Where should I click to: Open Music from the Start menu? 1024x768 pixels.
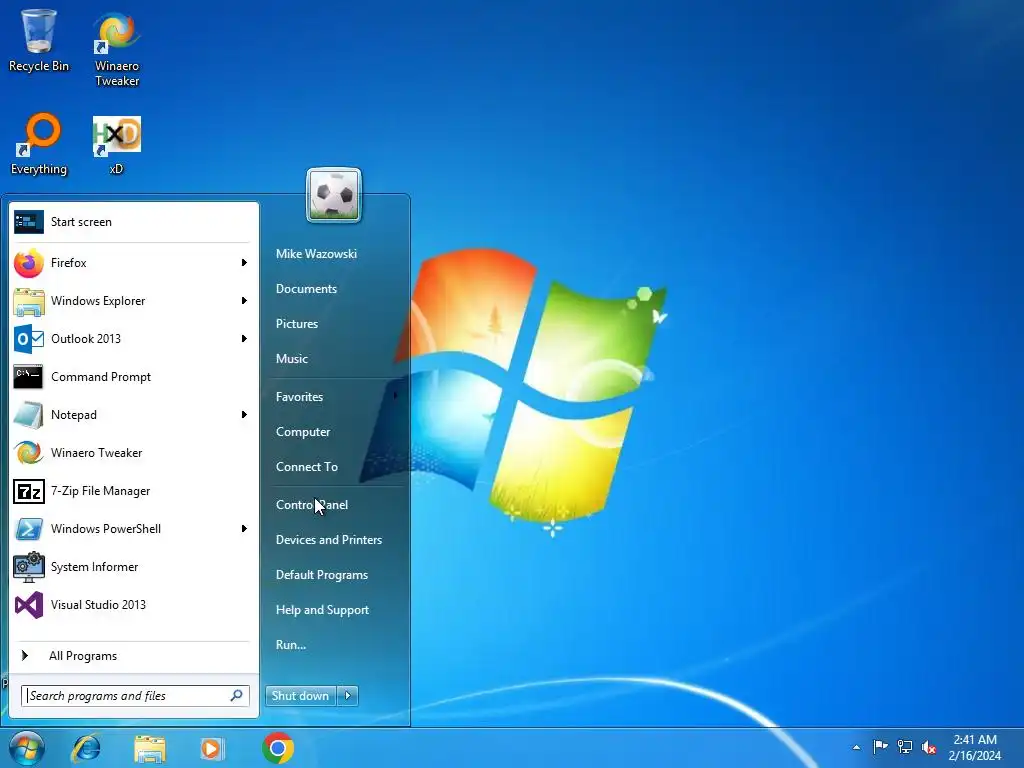click(x=292, y=359)
